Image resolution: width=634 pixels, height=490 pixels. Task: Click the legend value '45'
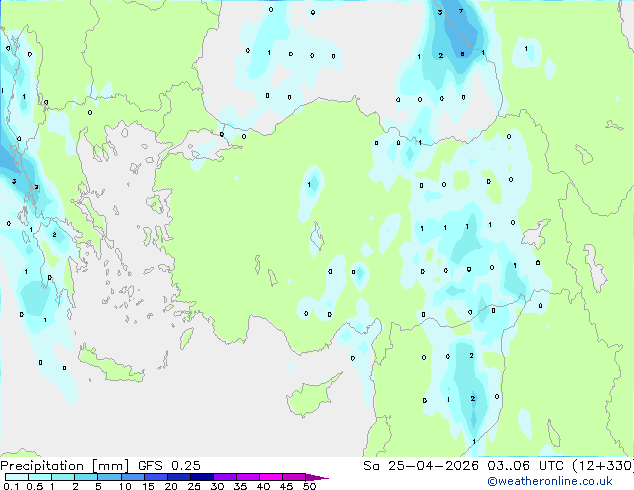(286, 486)
